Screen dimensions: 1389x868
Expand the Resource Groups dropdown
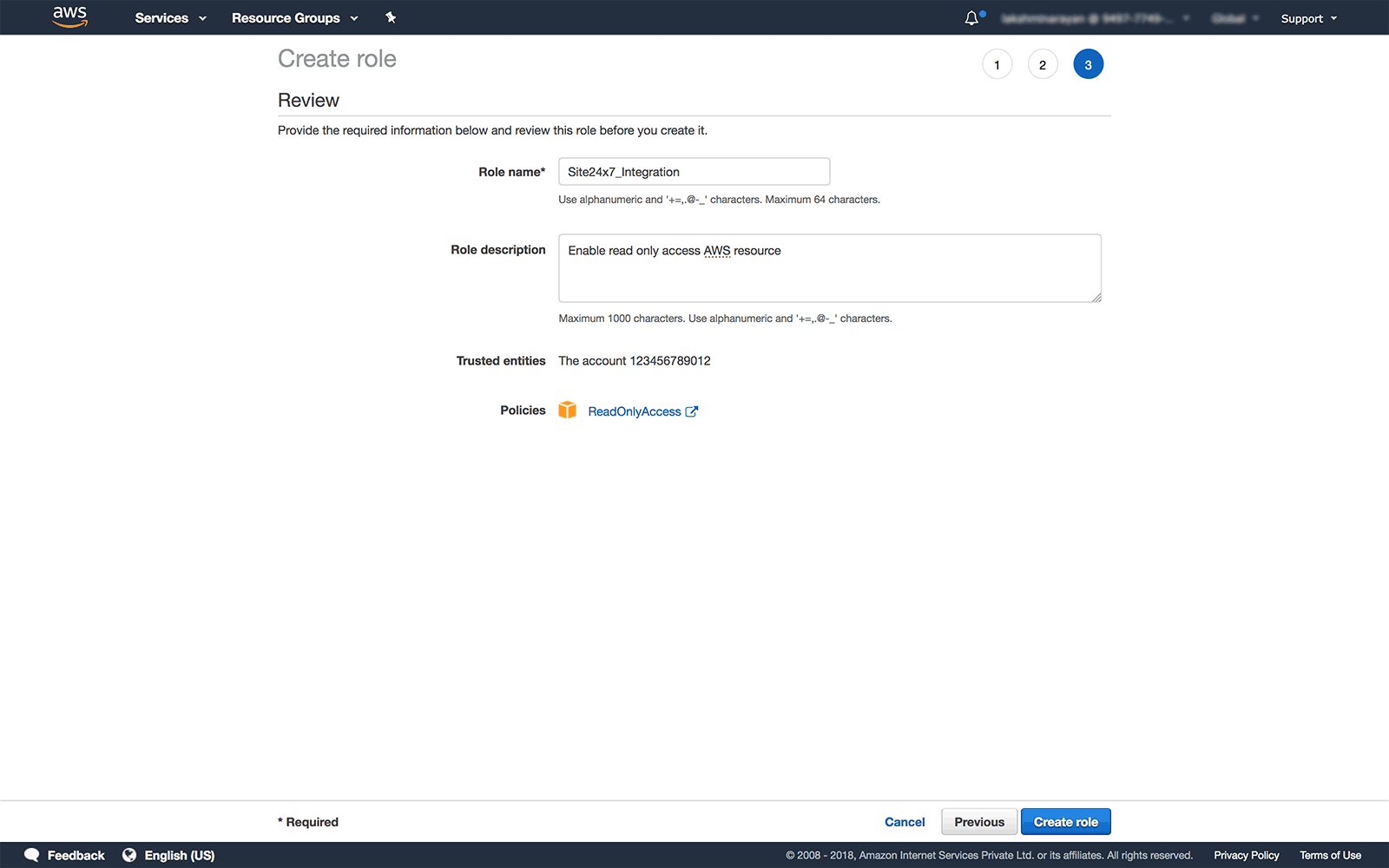[294, 17]
